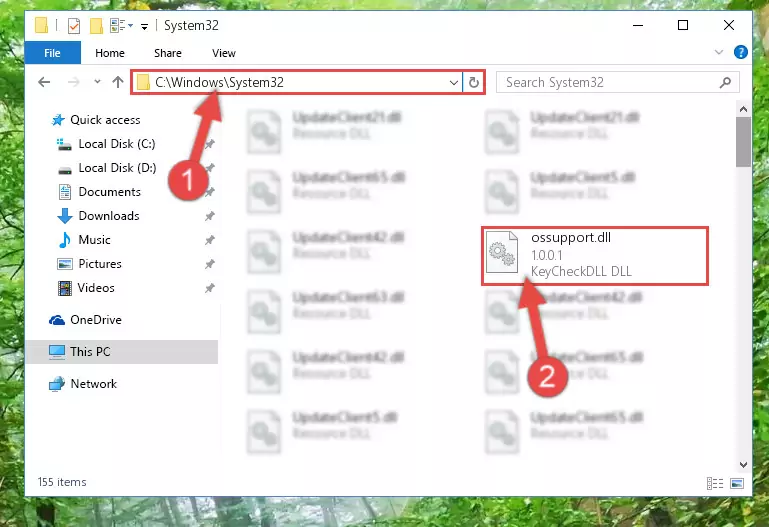
Task: Click the Network computer icon
Action: 57,383
